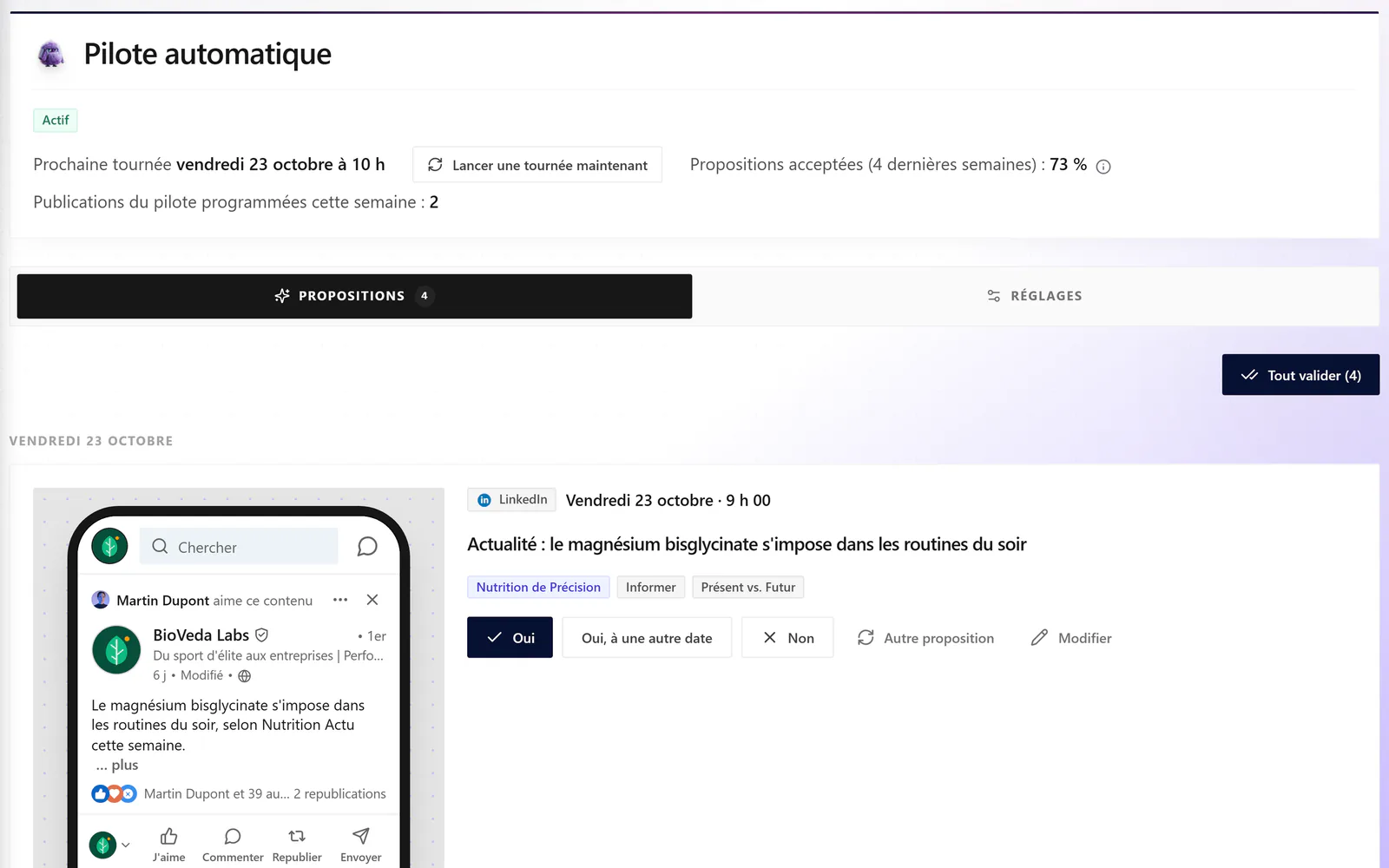Click the Chercher search field in preview
1389x868 pixels.
[x=239, y=547]
